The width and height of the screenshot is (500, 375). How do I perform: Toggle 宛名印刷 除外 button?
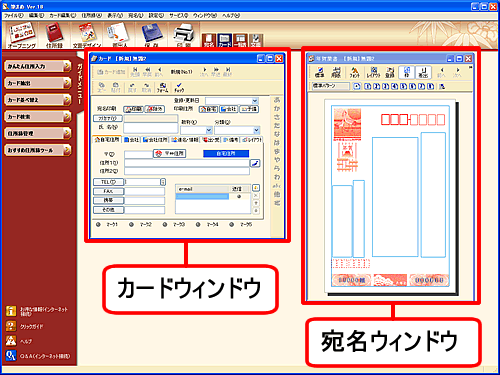point(155,109)
